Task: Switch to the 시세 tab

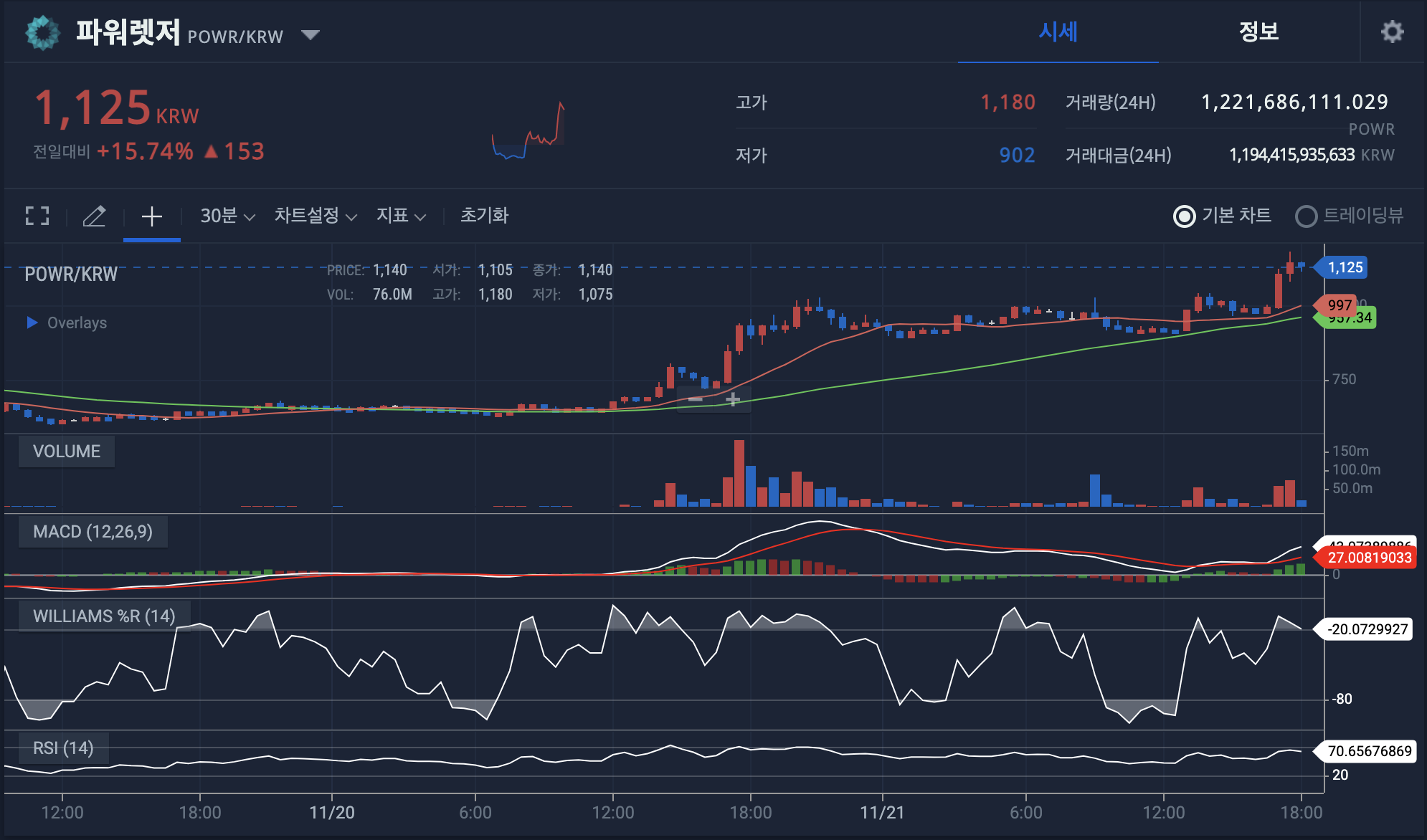Action: (1058, 32)
